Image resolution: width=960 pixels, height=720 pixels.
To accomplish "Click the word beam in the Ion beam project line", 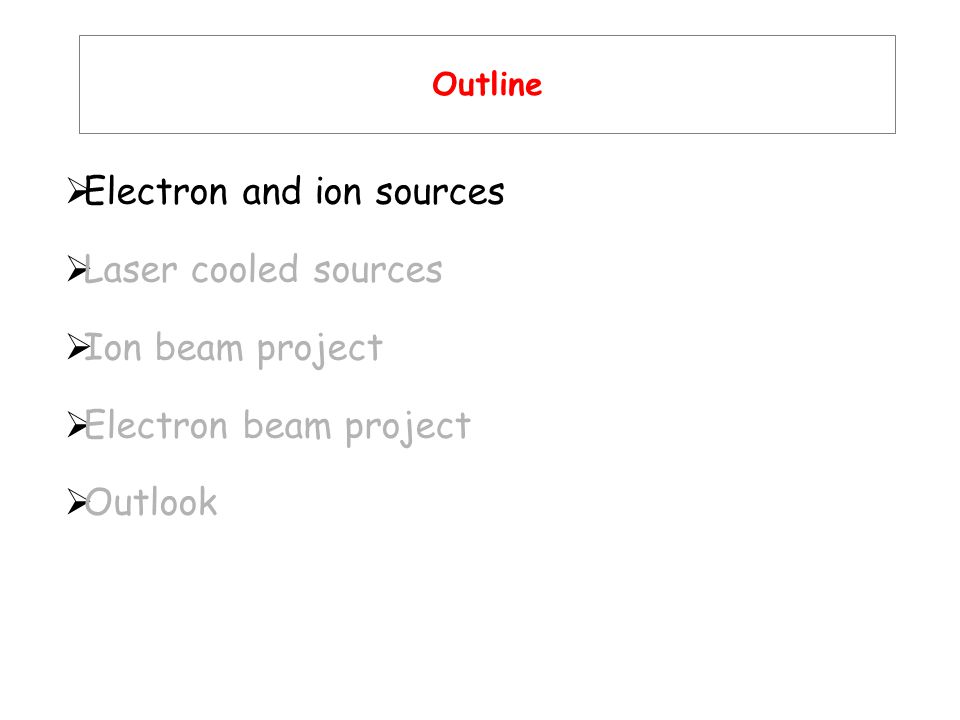I will [199, 348].
